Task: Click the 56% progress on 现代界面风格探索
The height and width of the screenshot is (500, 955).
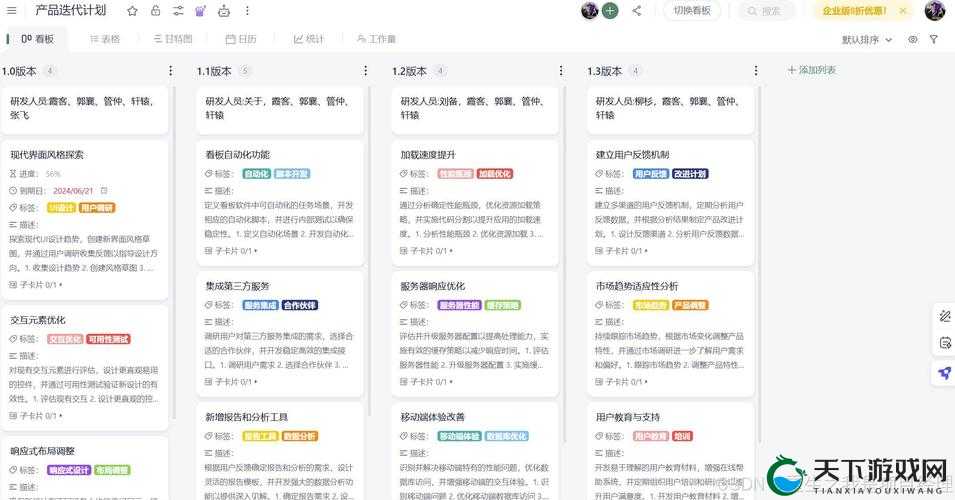Action: pyautogui.click(x=53, y=174)
